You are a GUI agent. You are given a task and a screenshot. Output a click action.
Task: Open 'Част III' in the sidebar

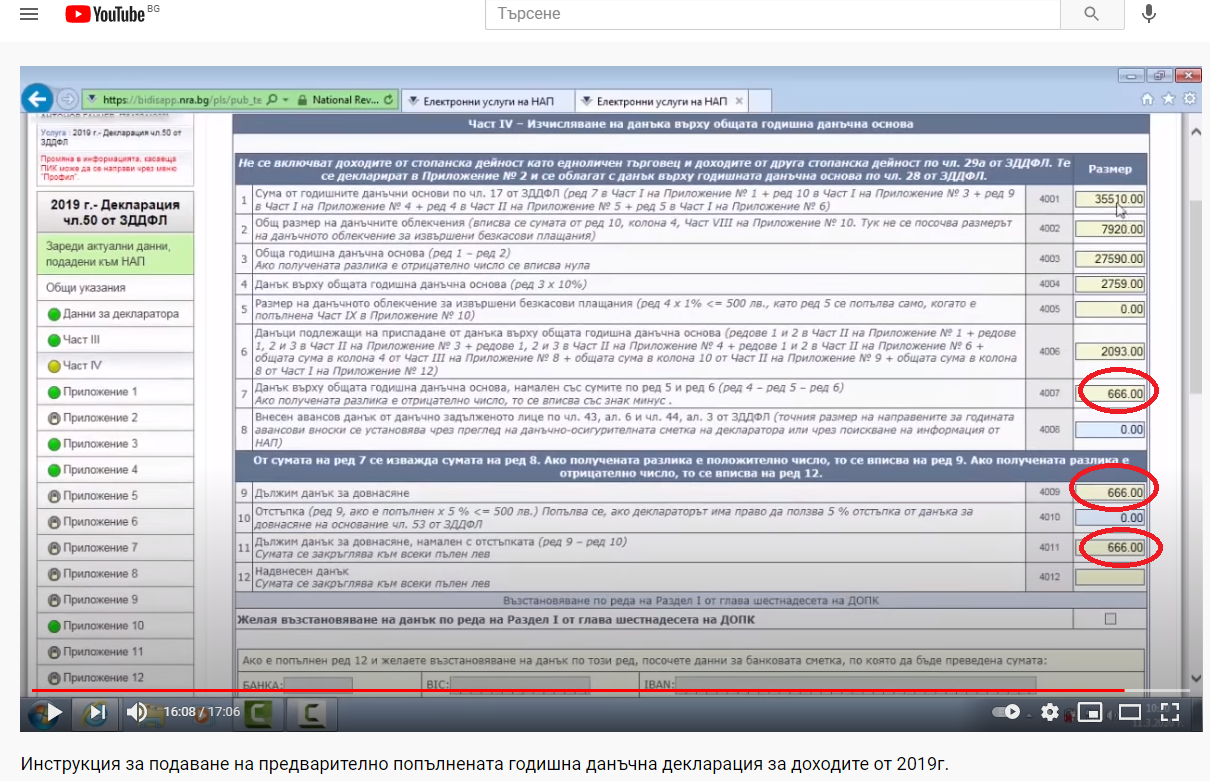pos(115,340)
